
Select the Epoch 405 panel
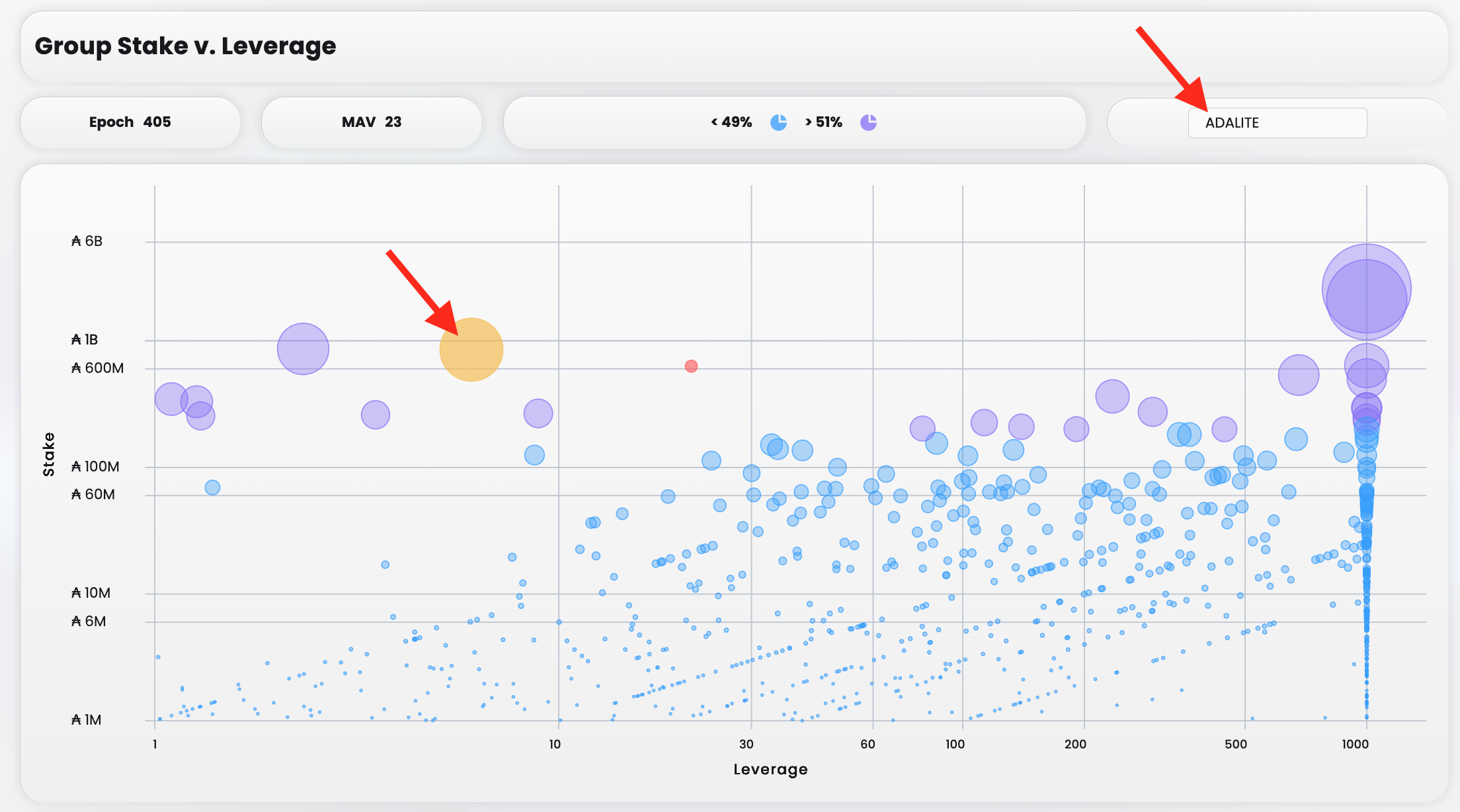point(130,122)
